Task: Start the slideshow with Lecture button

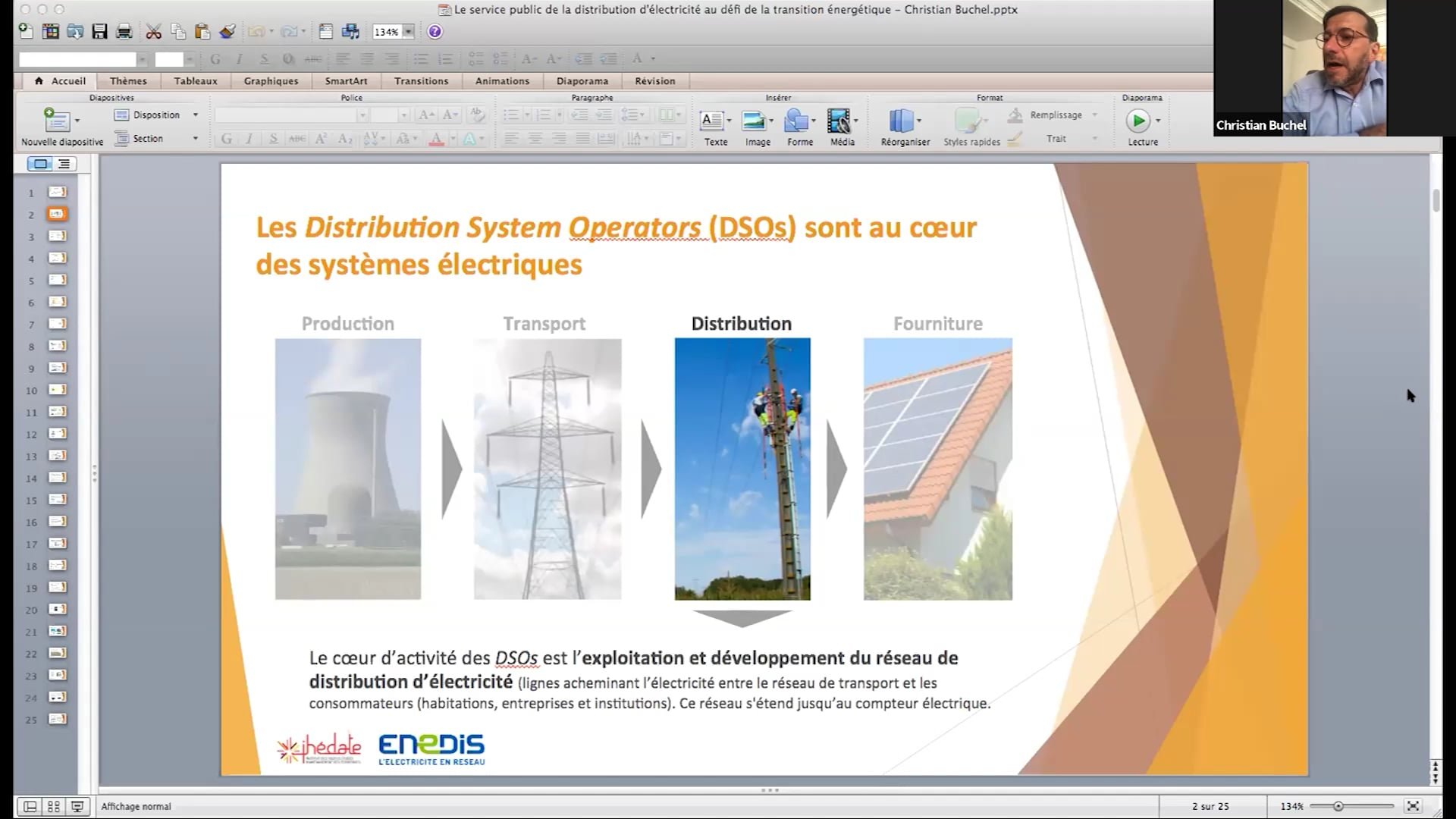Action: pos(1137,121)
